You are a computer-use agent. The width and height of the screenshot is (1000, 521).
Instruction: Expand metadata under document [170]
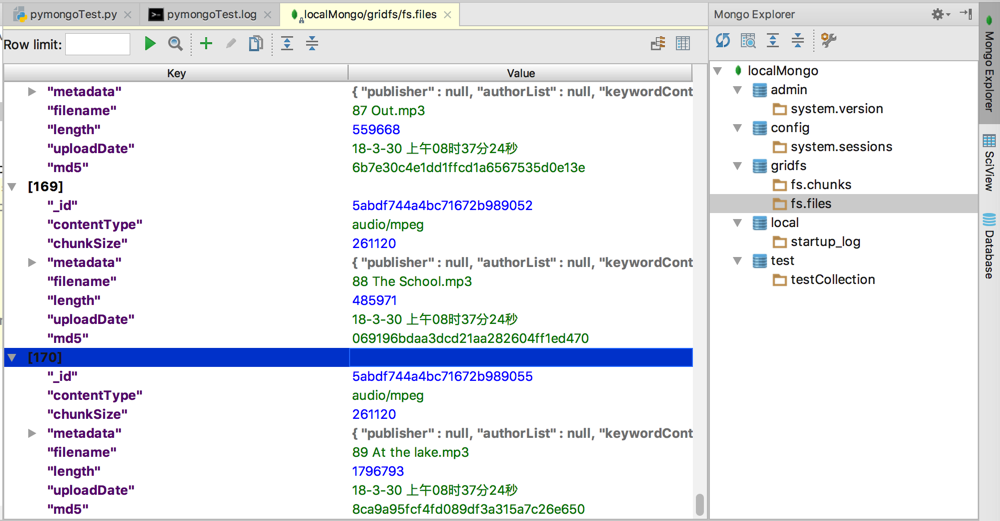coord(32,434)
